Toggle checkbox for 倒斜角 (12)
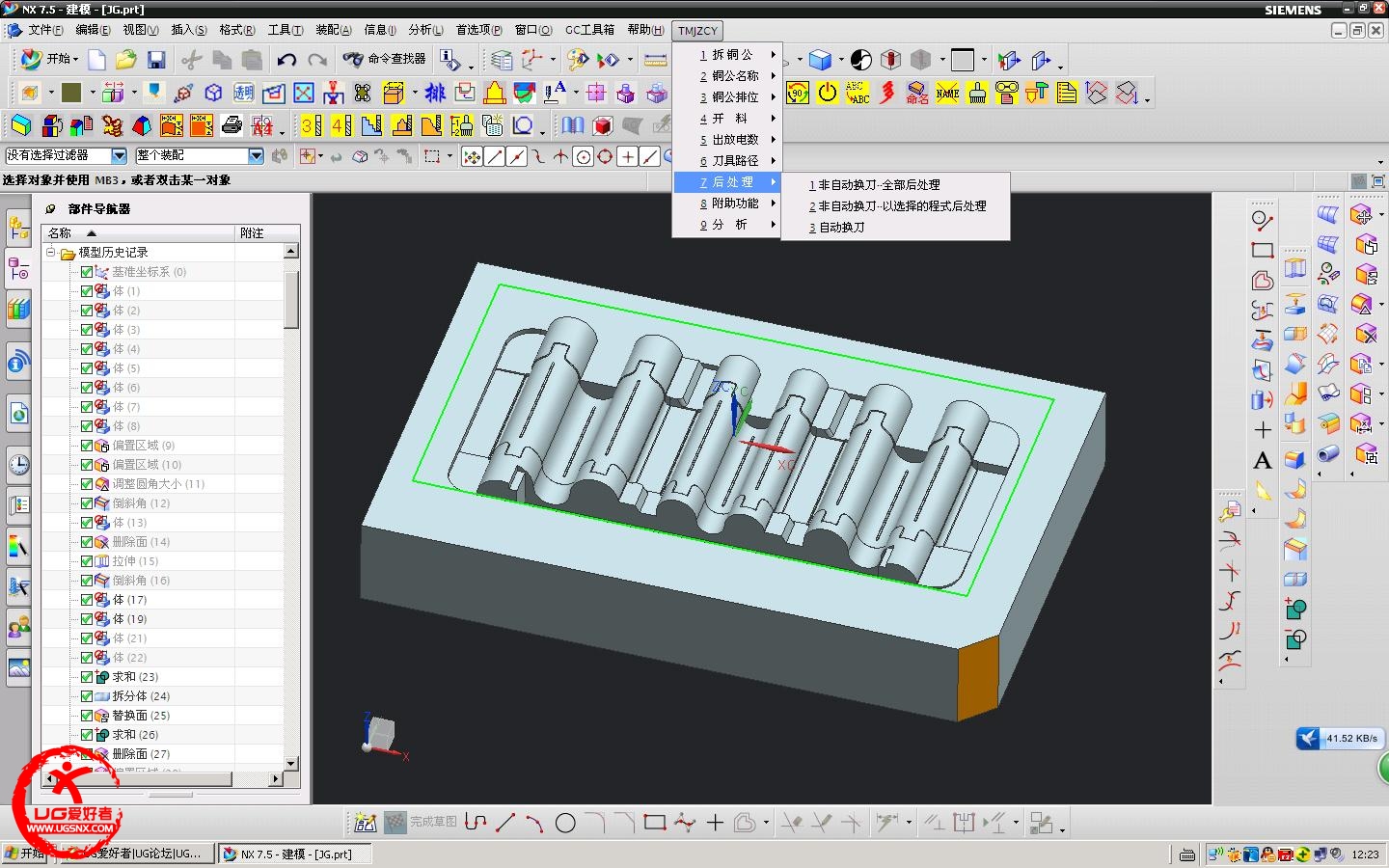Image resolution: width=1389 pixels, height=868 pixels. pos(87,503)
